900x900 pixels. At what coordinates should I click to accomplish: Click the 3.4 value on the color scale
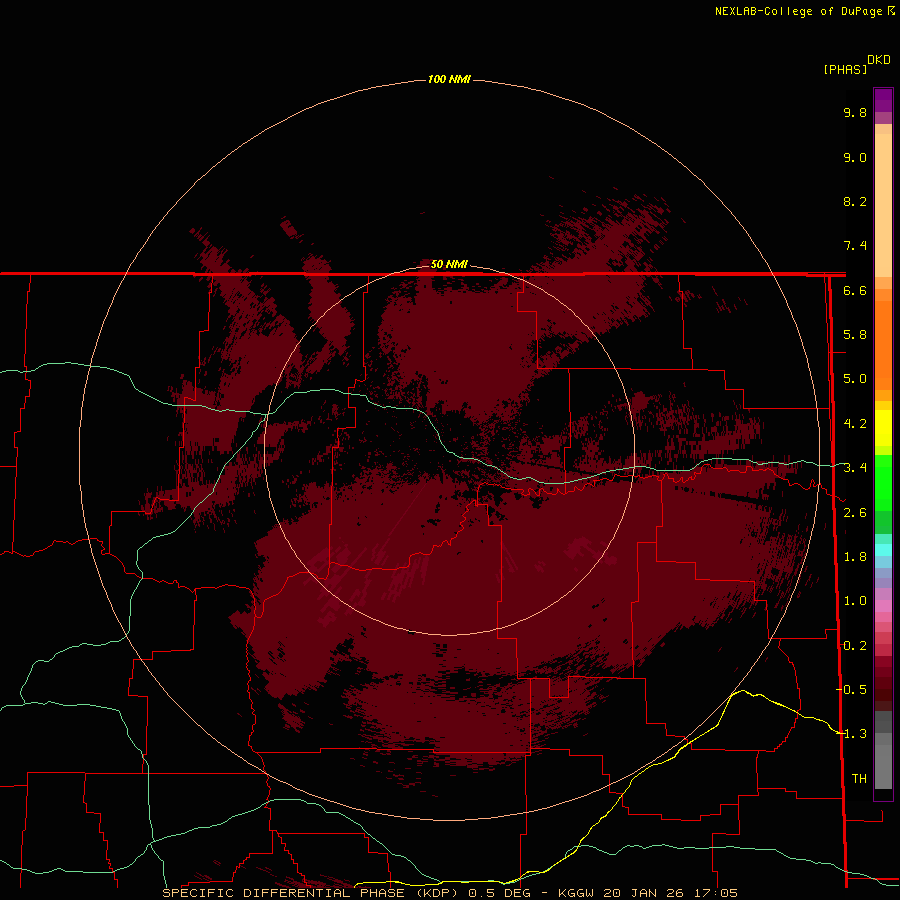tap(855, 468)
